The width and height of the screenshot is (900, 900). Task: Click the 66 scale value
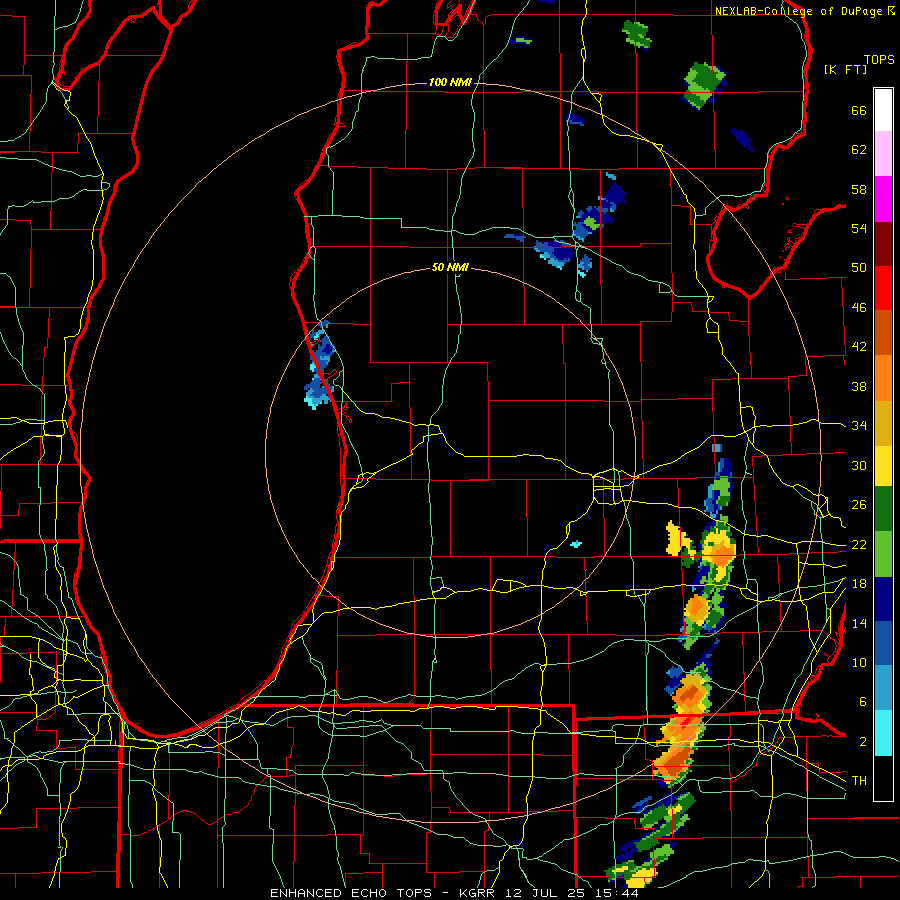(859, 111)
